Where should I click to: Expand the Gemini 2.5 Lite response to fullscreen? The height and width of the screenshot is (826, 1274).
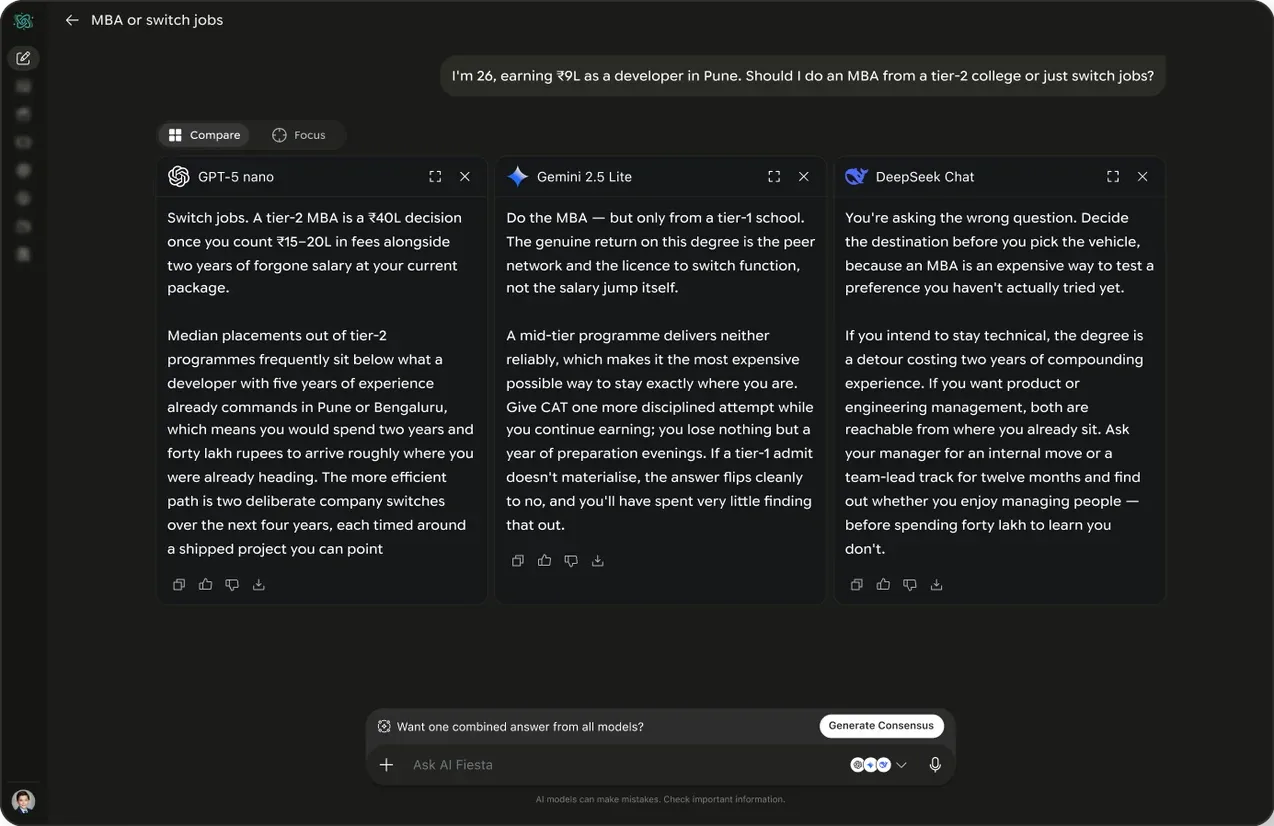coord(774,176)
